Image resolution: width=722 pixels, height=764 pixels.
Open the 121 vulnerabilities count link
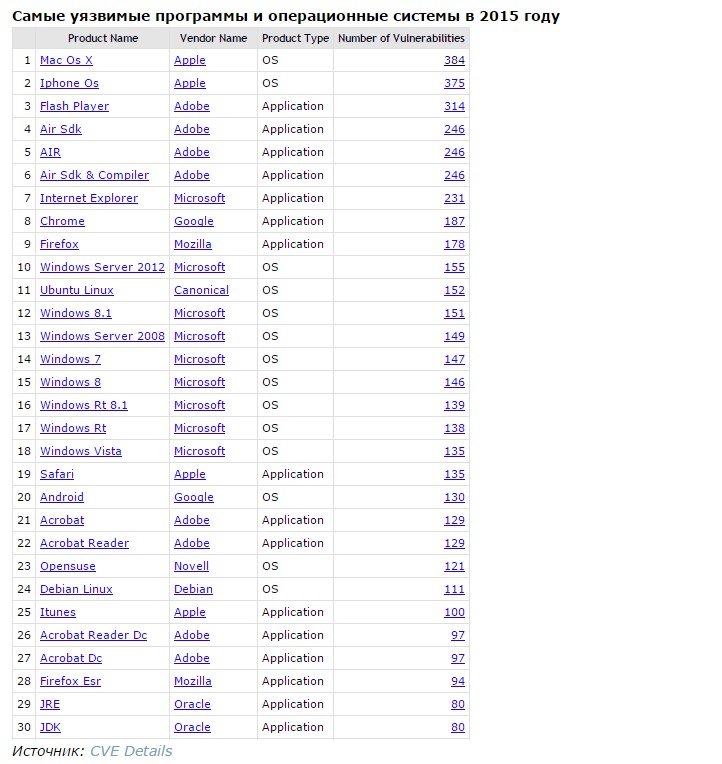pyautogui.click(x=454, y=566)
